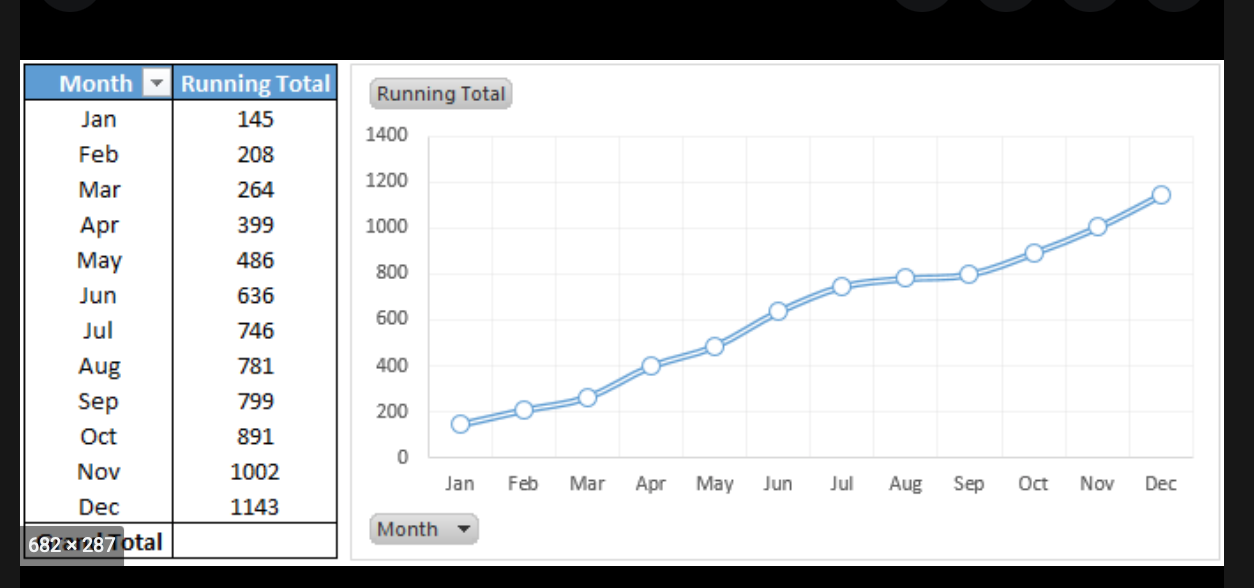Open the Month field button dropdown below chart
This screenshot has height=588, width=1254.
tap(424, 529)
